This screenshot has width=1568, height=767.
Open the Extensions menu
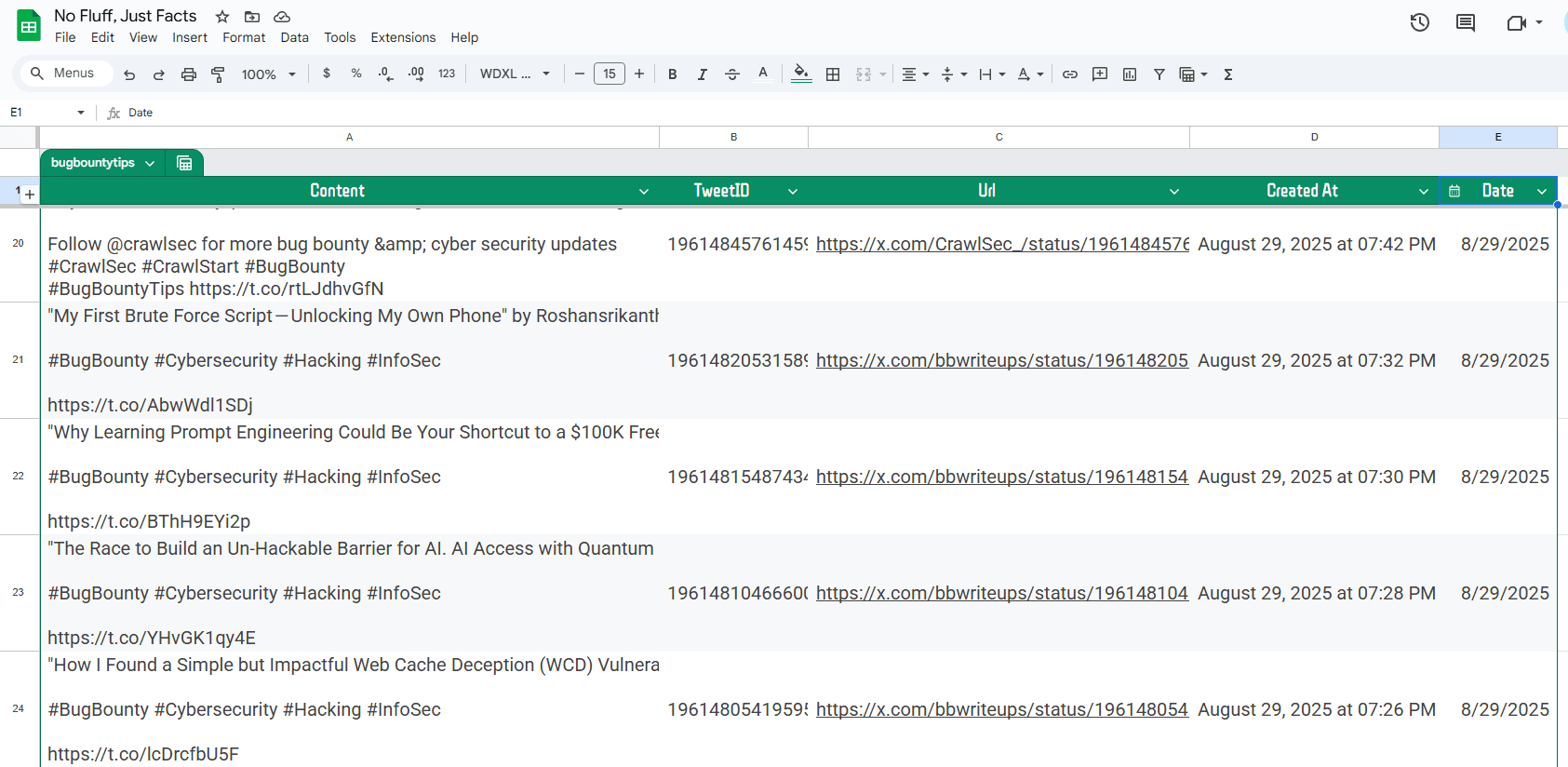(x=403, y=37)
